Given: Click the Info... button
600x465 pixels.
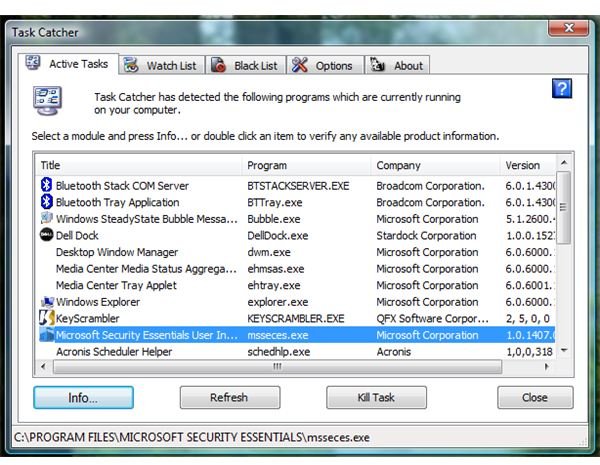Looking at the screenshot, I should point(83,398).
